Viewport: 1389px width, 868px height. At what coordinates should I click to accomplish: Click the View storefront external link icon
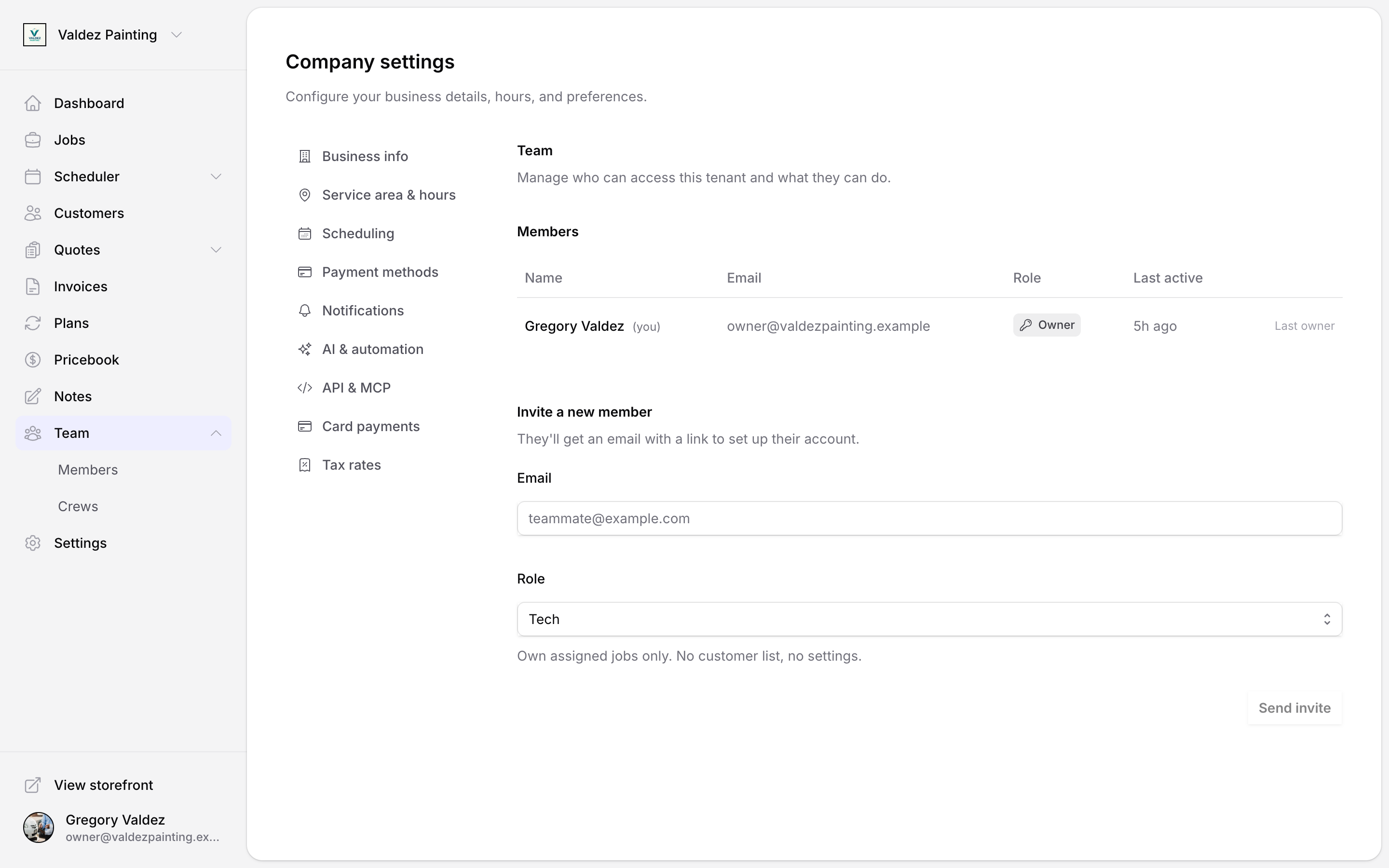(33, 786)
